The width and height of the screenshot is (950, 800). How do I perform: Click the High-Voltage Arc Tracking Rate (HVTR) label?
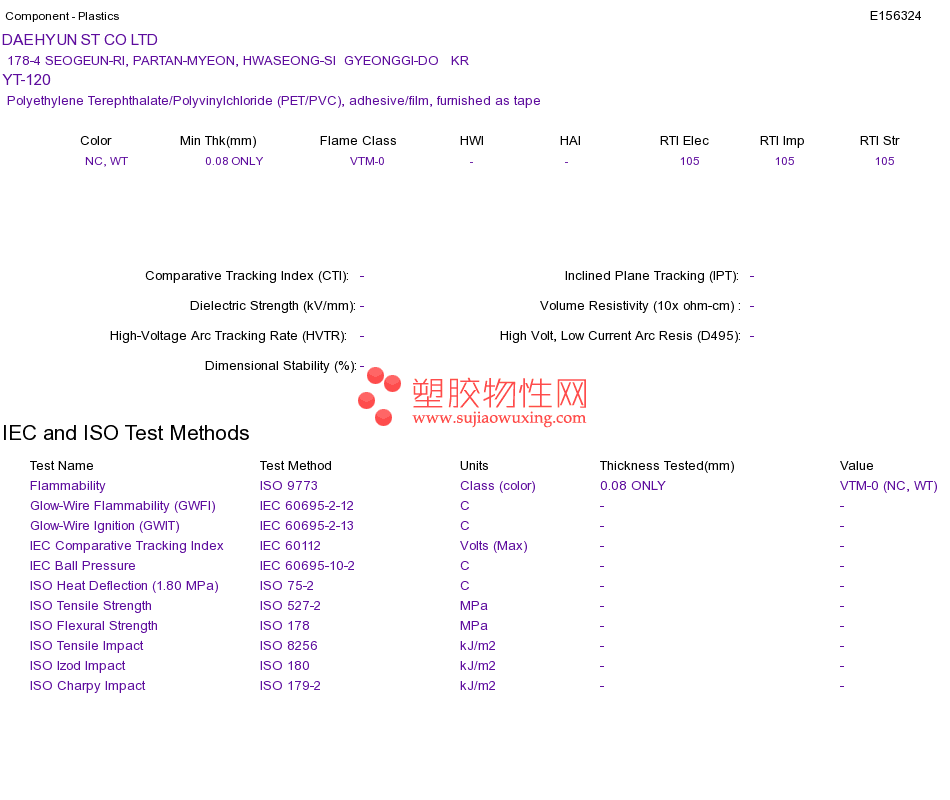(228, 336)
